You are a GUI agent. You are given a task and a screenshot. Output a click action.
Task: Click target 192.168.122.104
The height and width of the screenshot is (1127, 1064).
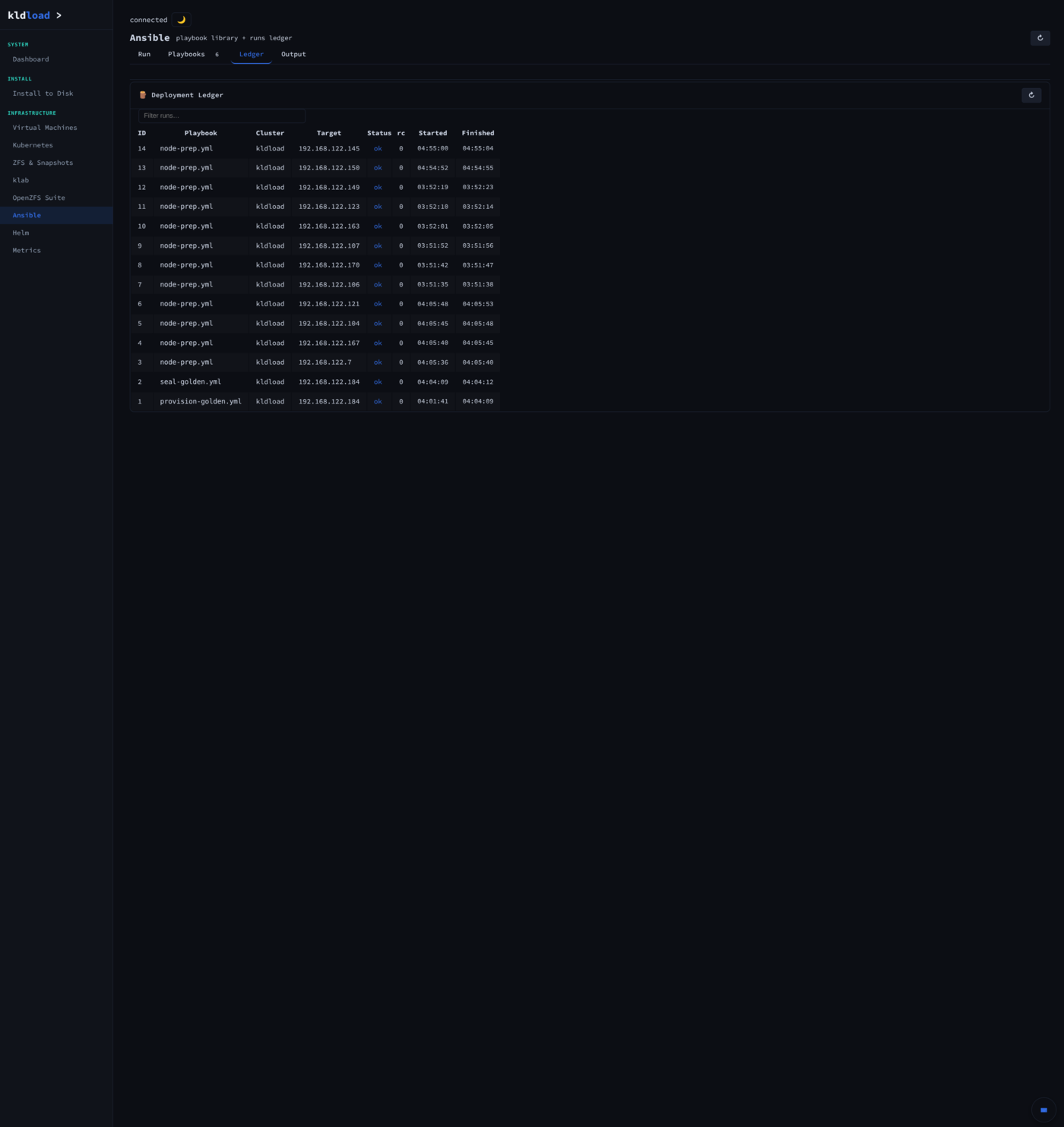coord(329,324)
